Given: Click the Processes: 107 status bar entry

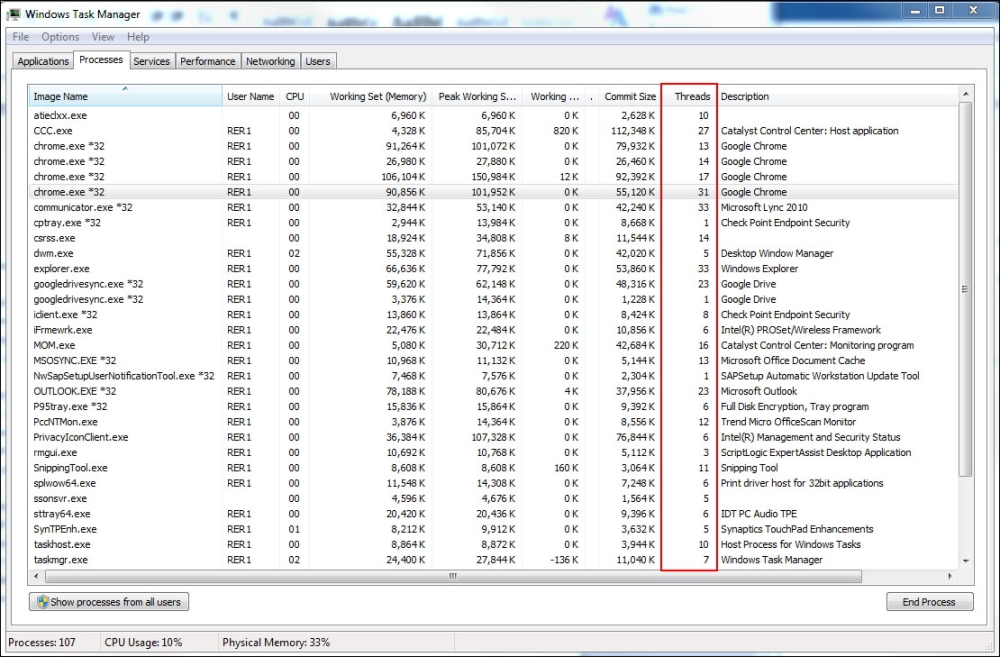Looking at the screenshot, I should tap(42, 642).
